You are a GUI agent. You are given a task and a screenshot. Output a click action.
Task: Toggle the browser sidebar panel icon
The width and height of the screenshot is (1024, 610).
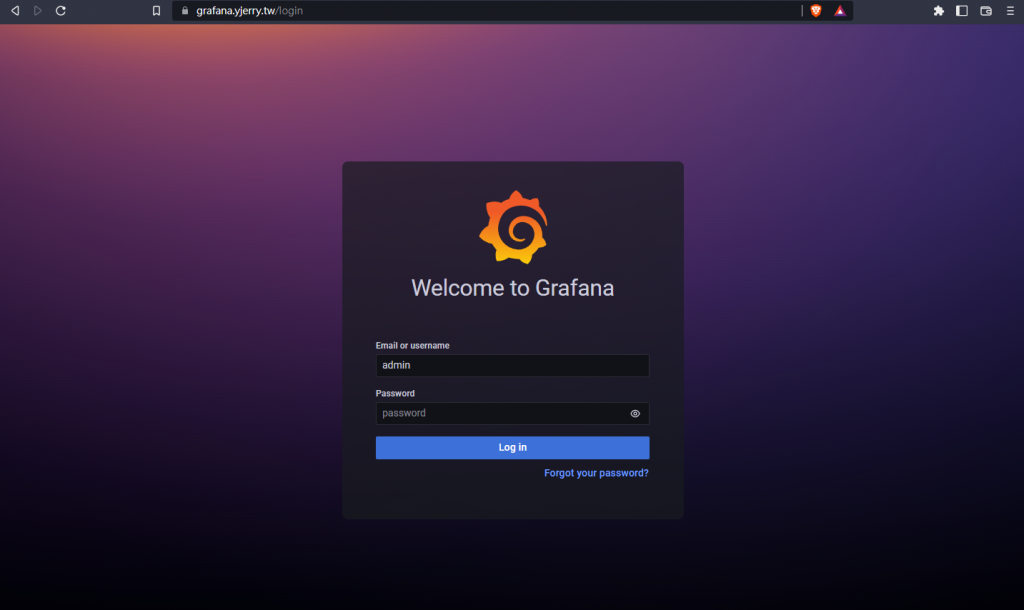[x=962, y=10]
